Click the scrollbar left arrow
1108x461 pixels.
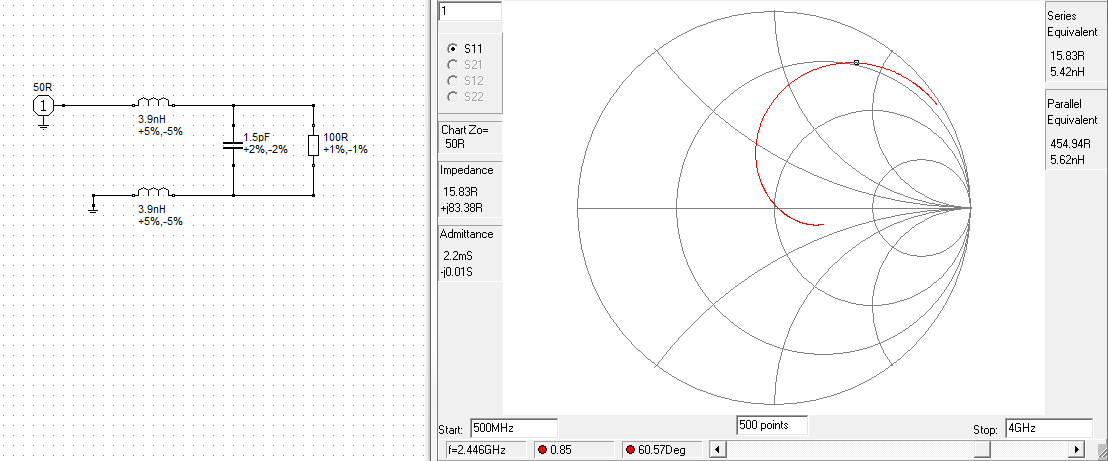pyautogui.click(x=716, y=449)
